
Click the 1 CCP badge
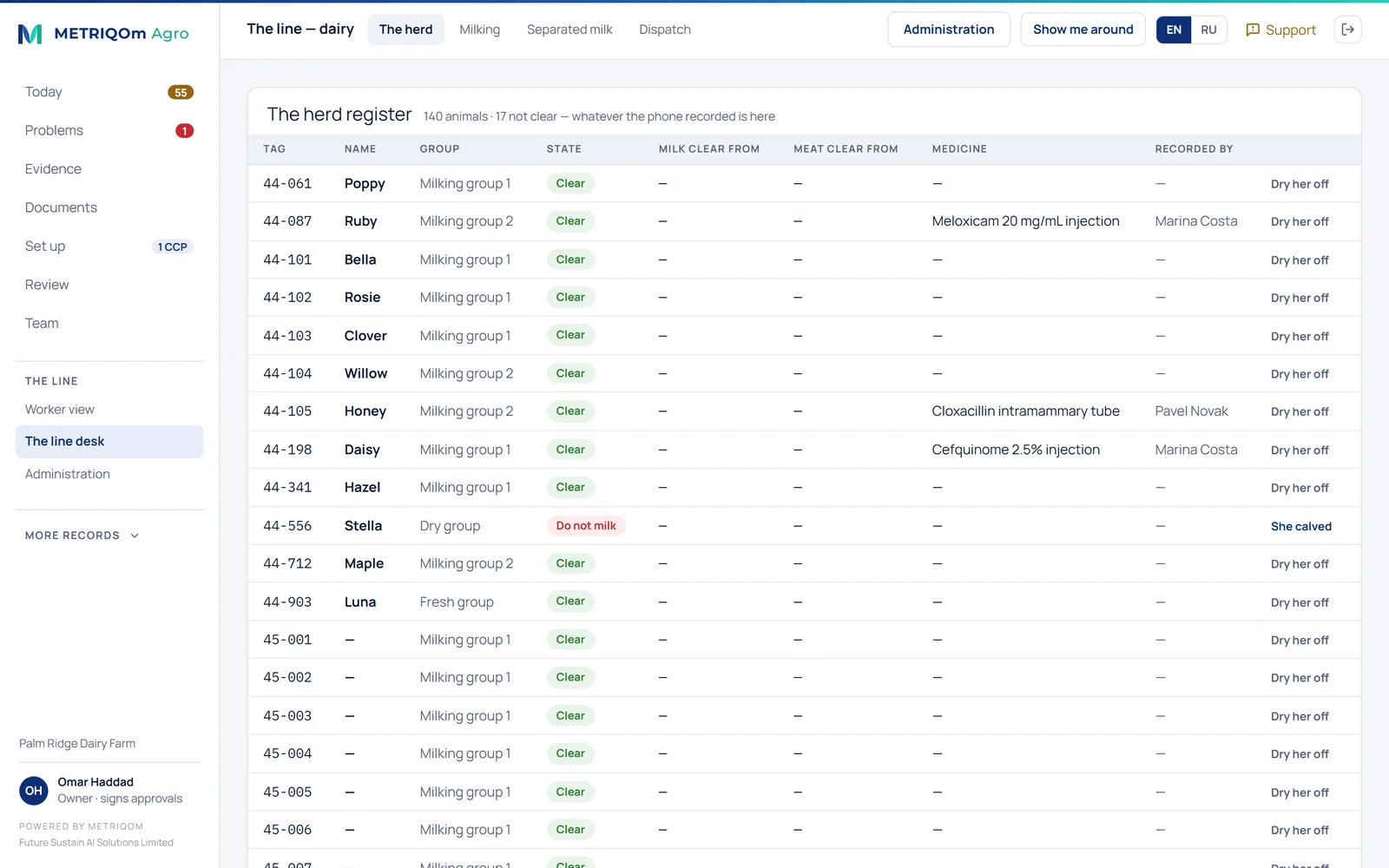click(172, 247)
